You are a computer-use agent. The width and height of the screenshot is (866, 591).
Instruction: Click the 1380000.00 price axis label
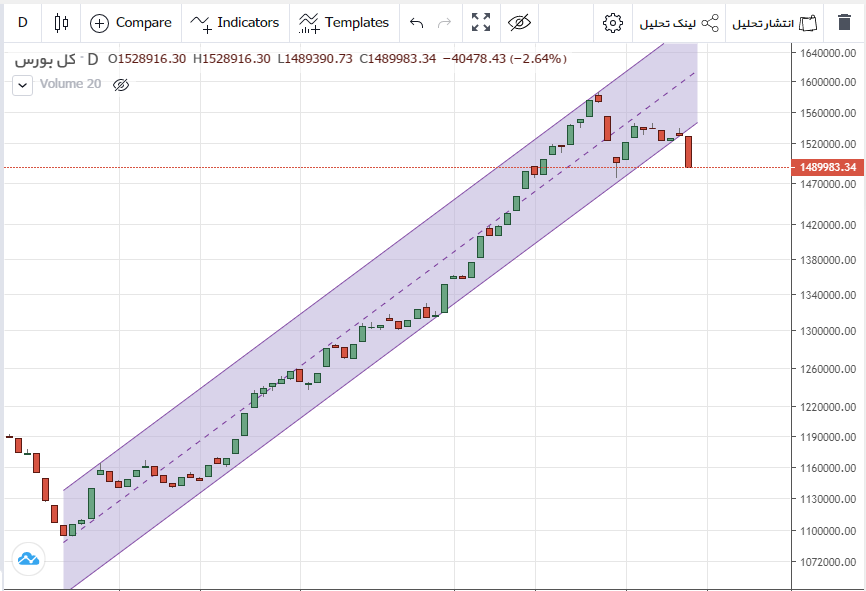point(828,260)
